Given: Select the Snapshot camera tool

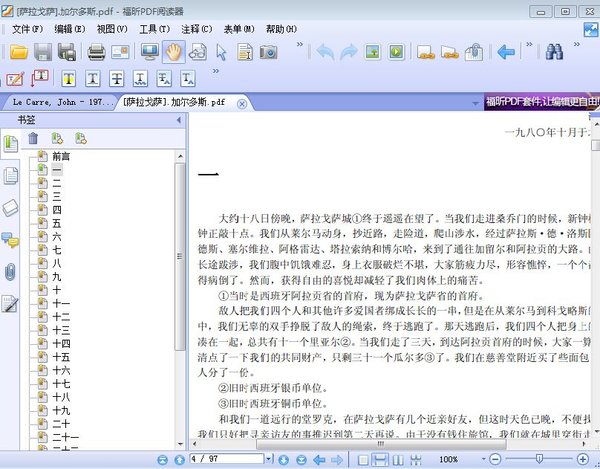Looking at the screenshot, I should pos(268,52).
